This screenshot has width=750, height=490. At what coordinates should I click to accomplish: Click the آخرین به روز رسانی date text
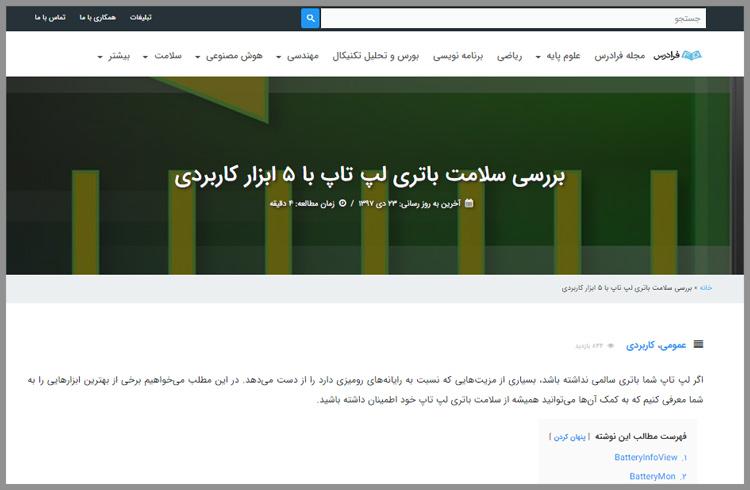(x=409, y=203)
